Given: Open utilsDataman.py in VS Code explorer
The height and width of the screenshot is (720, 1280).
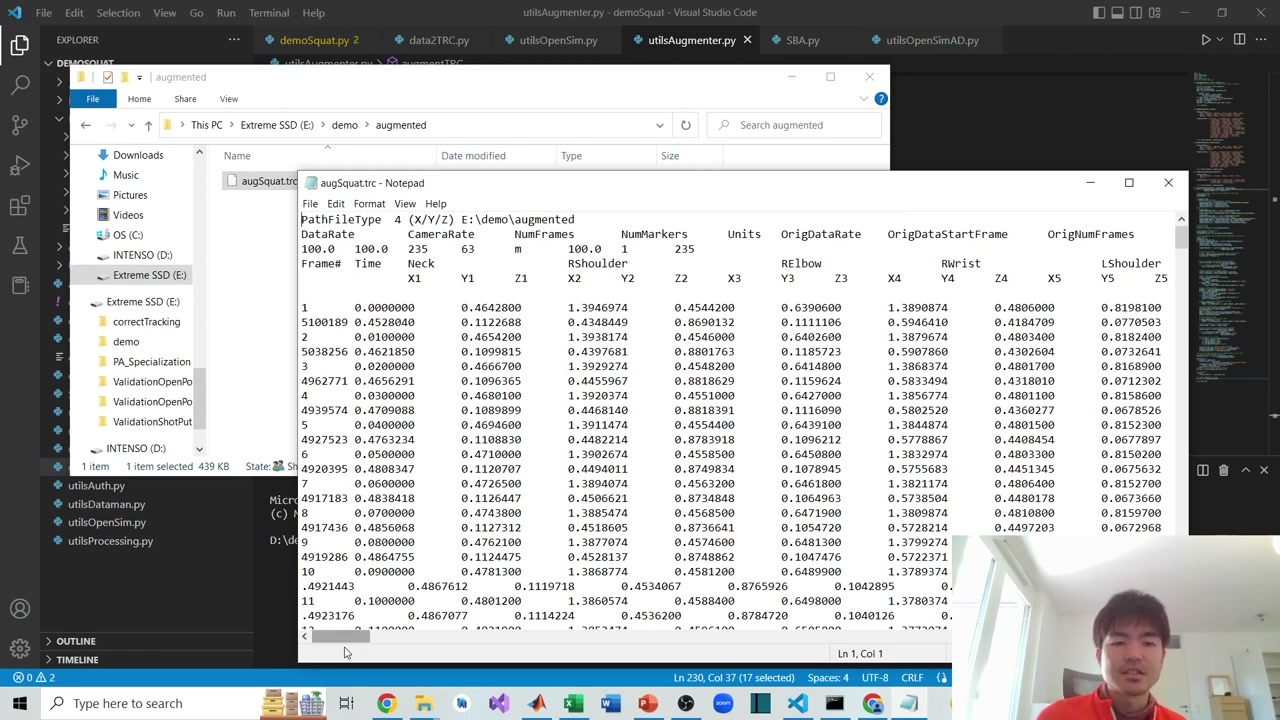Looking at the screenshot, I should pyautogui.click(x=106, y=504).
